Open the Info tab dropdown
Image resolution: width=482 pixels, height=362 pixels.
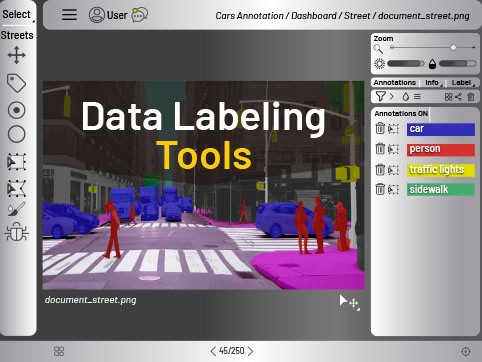(x=433, y=83)
